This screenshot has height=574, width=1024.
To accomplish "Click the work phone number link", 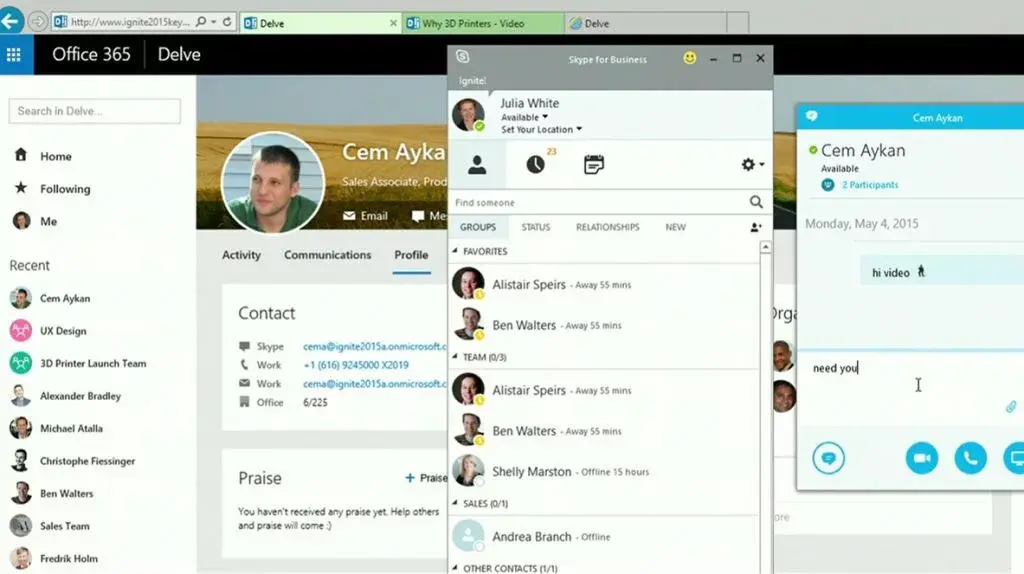I will coord(356,365).
